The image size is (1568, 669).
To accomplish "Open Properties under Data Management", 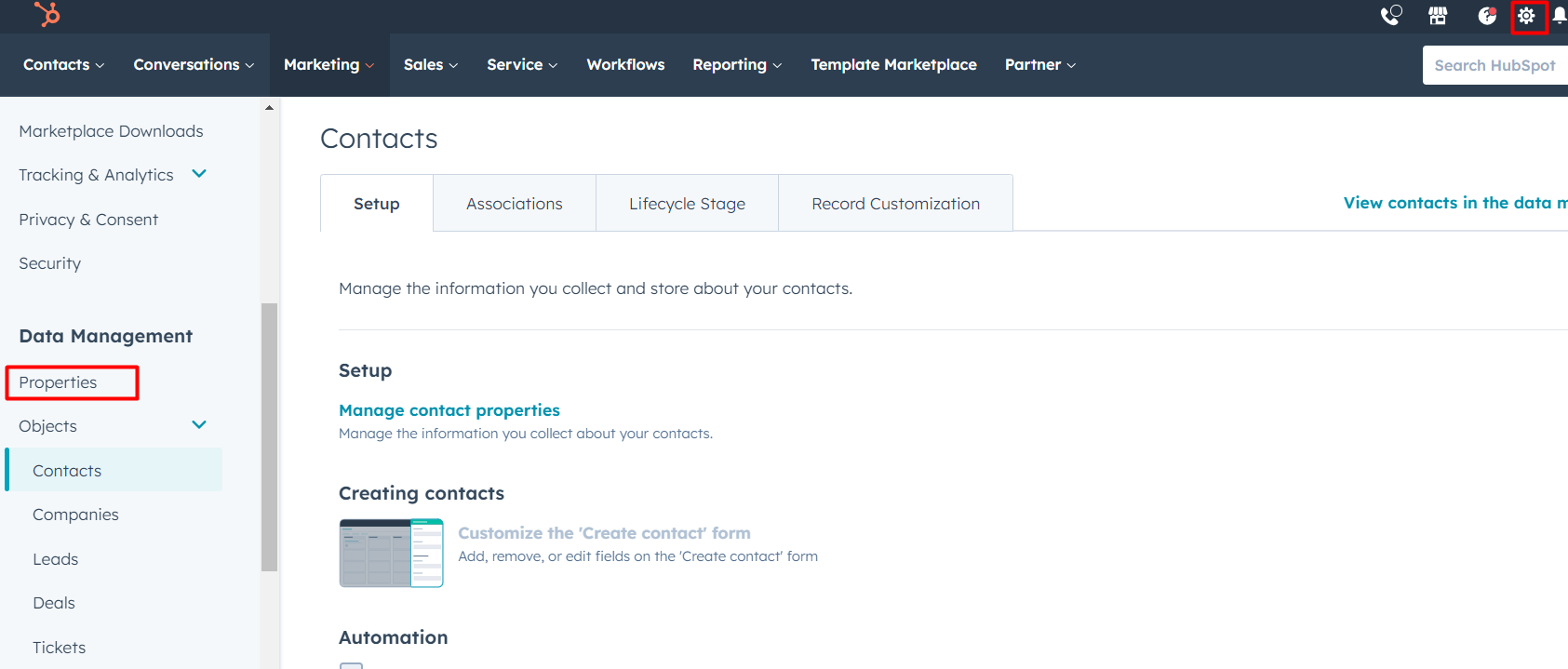I will tap(58, 382).
